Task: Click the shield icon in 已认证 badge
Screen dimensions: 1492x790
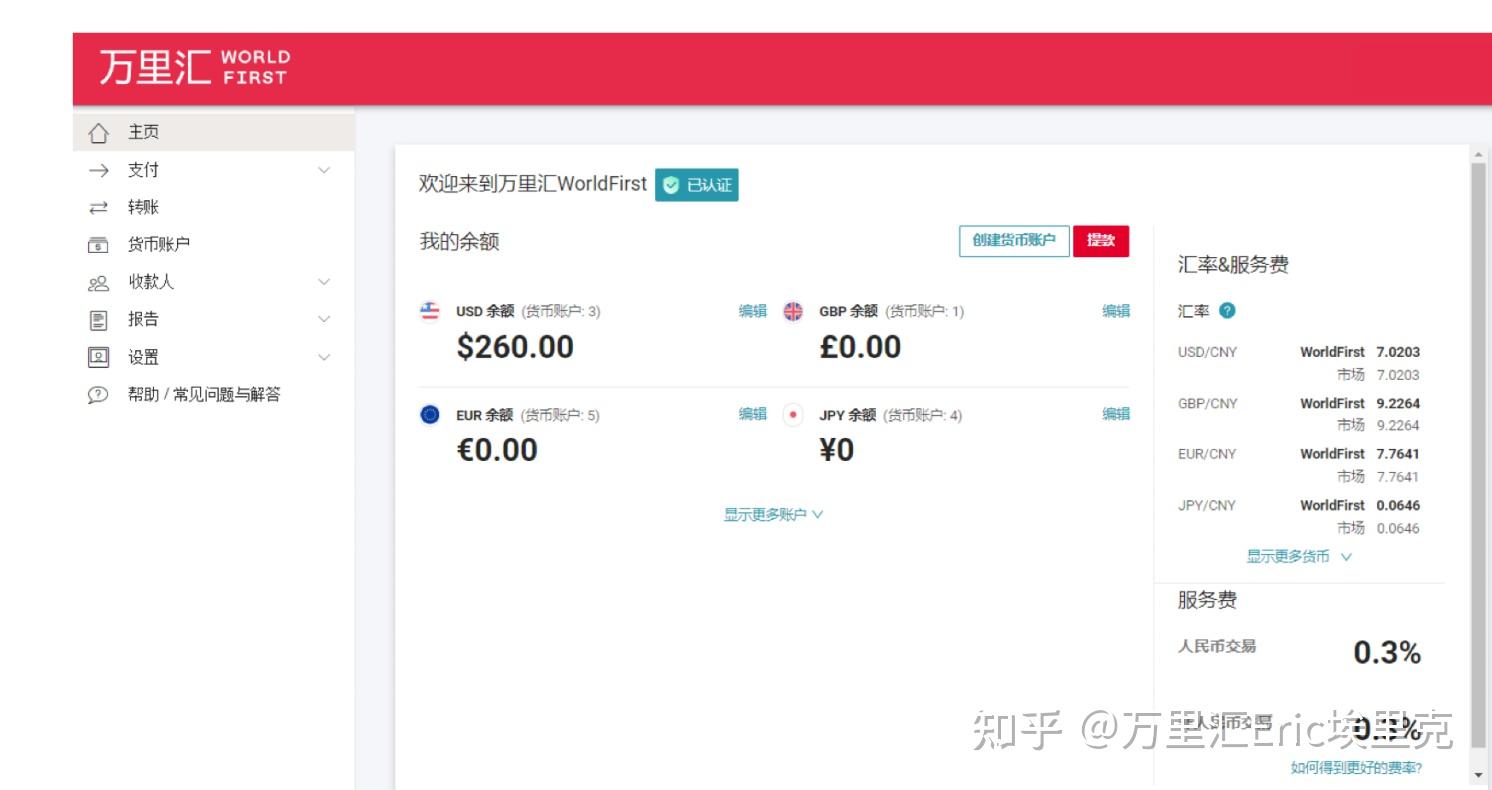Action: point(671,185)
